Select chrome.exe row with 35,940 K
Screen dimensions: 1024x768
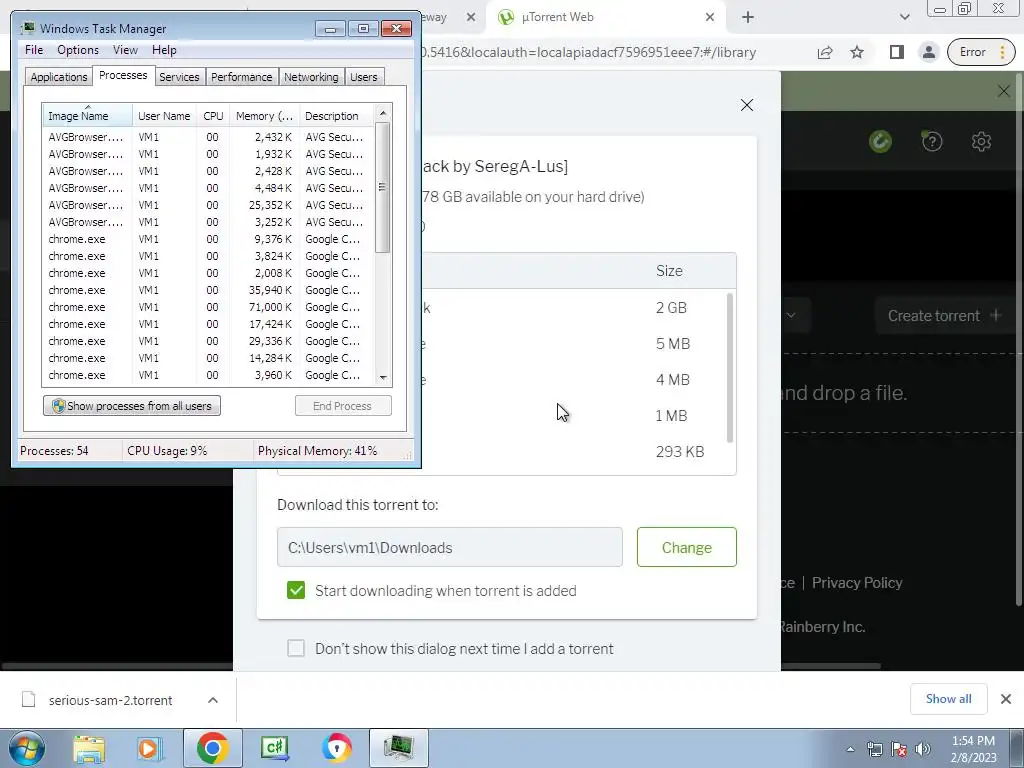pos(209,290)
